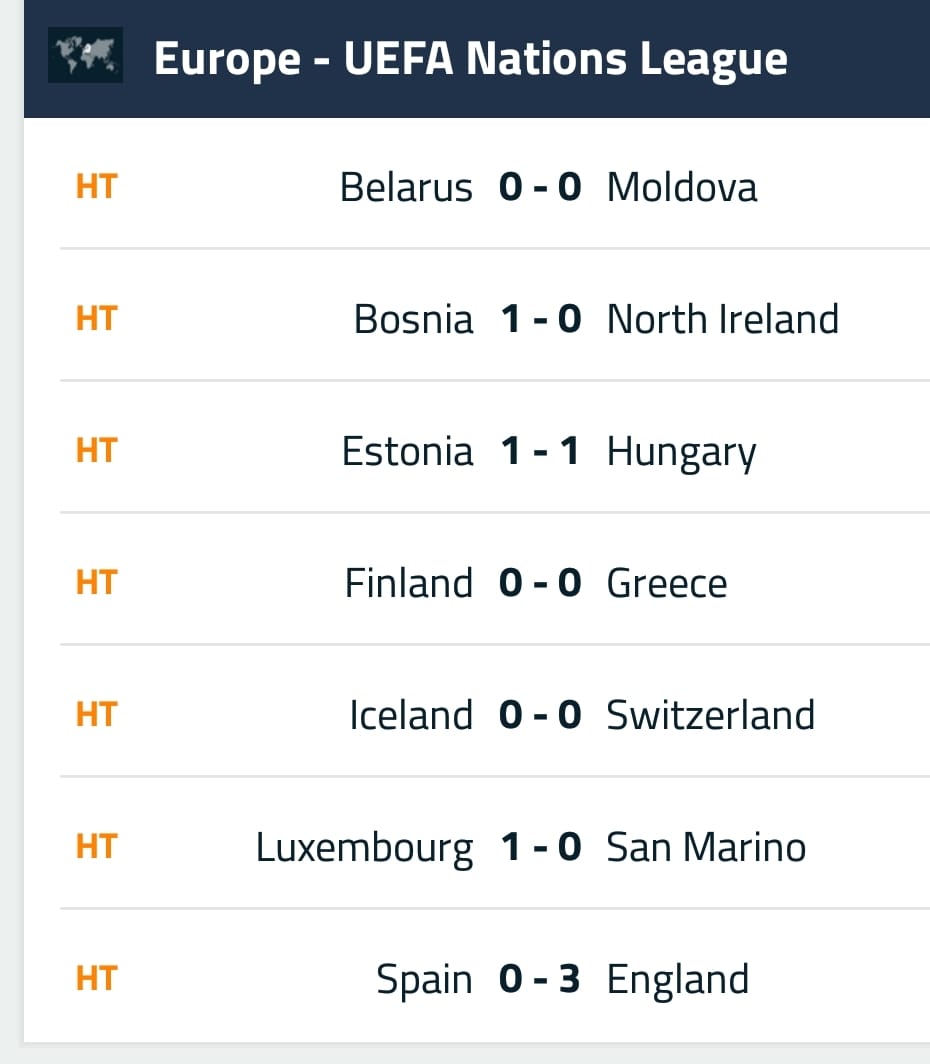Open Finland vs Greece 0 - 0 score

click(540, 583)
